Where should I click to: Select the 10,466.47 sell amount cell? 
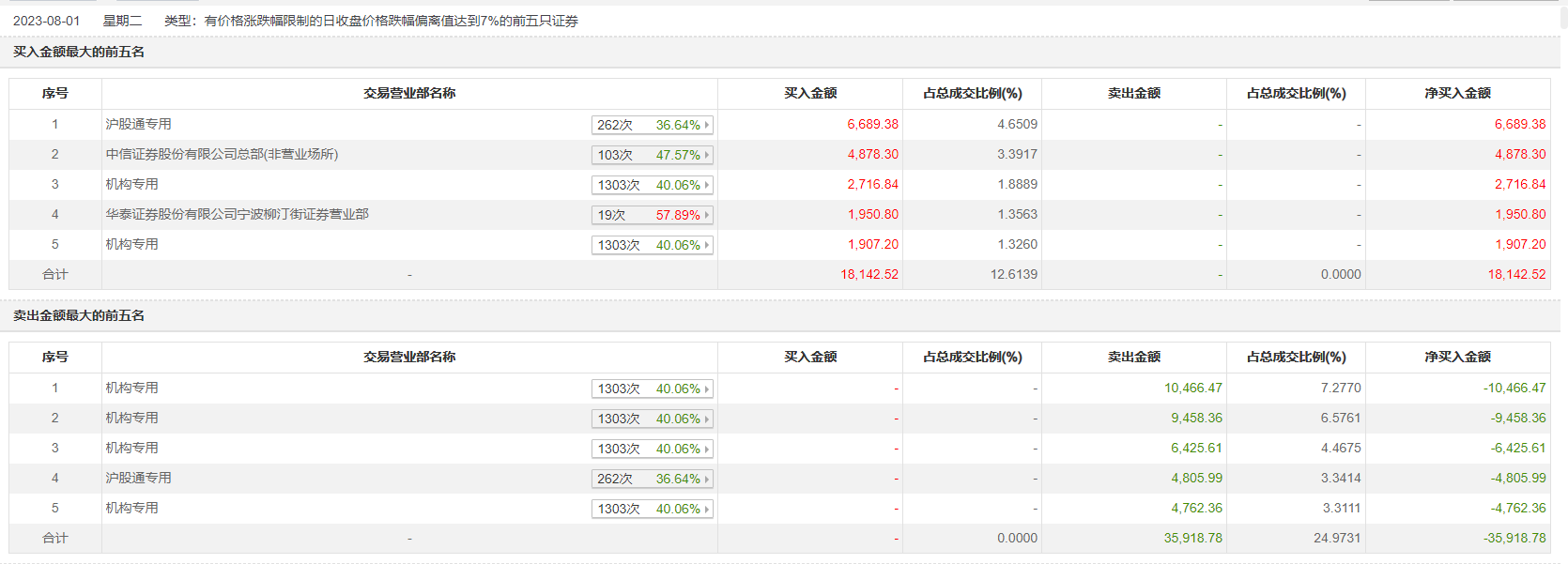point(1192,388)
